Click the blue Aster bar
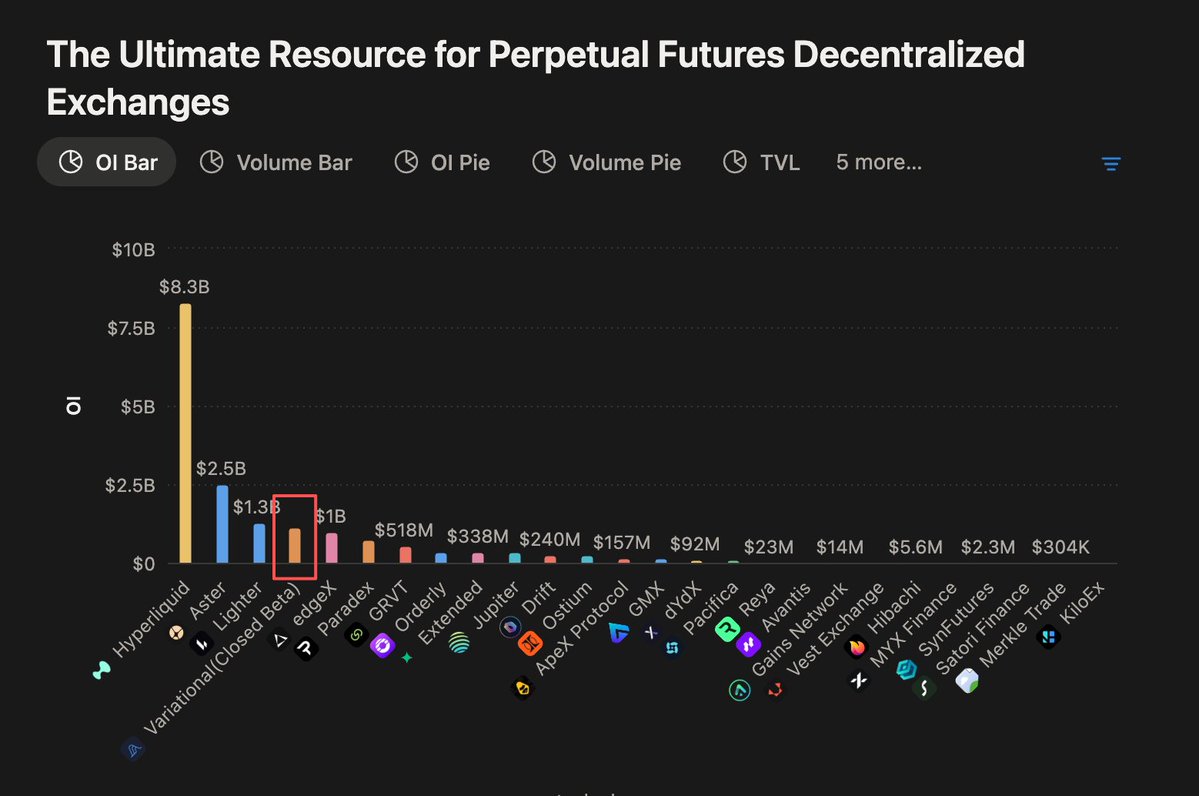The width and height of the screenshot is (1199, 796). point(222,524)
